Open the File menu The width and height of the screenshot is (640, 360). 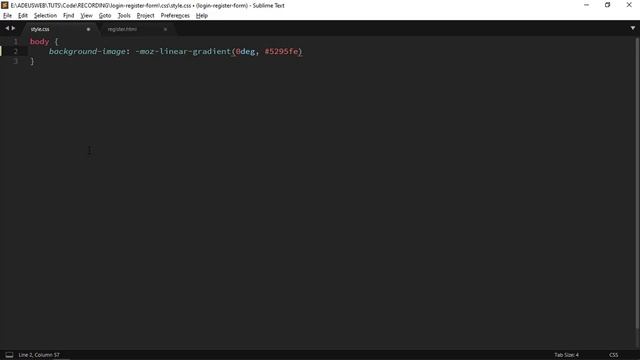[x=7, y=16]
